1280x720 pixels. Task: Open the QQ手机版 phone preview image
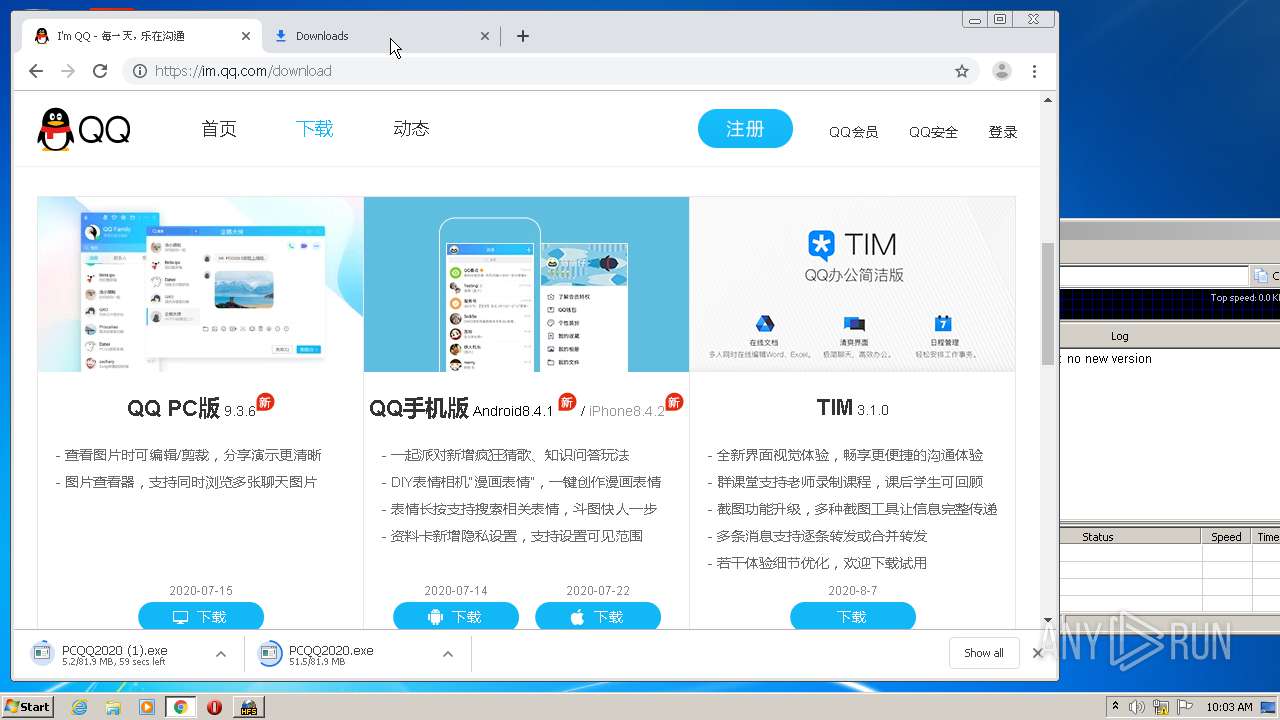pos(527,284)
